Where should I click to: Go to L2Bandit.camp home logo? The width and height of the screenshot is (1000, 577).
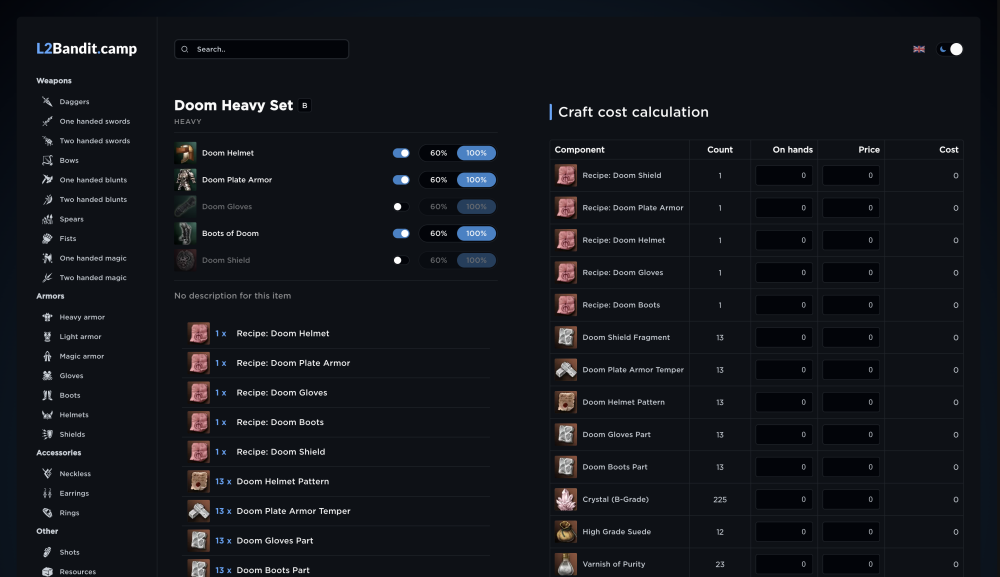pos(87,49)
